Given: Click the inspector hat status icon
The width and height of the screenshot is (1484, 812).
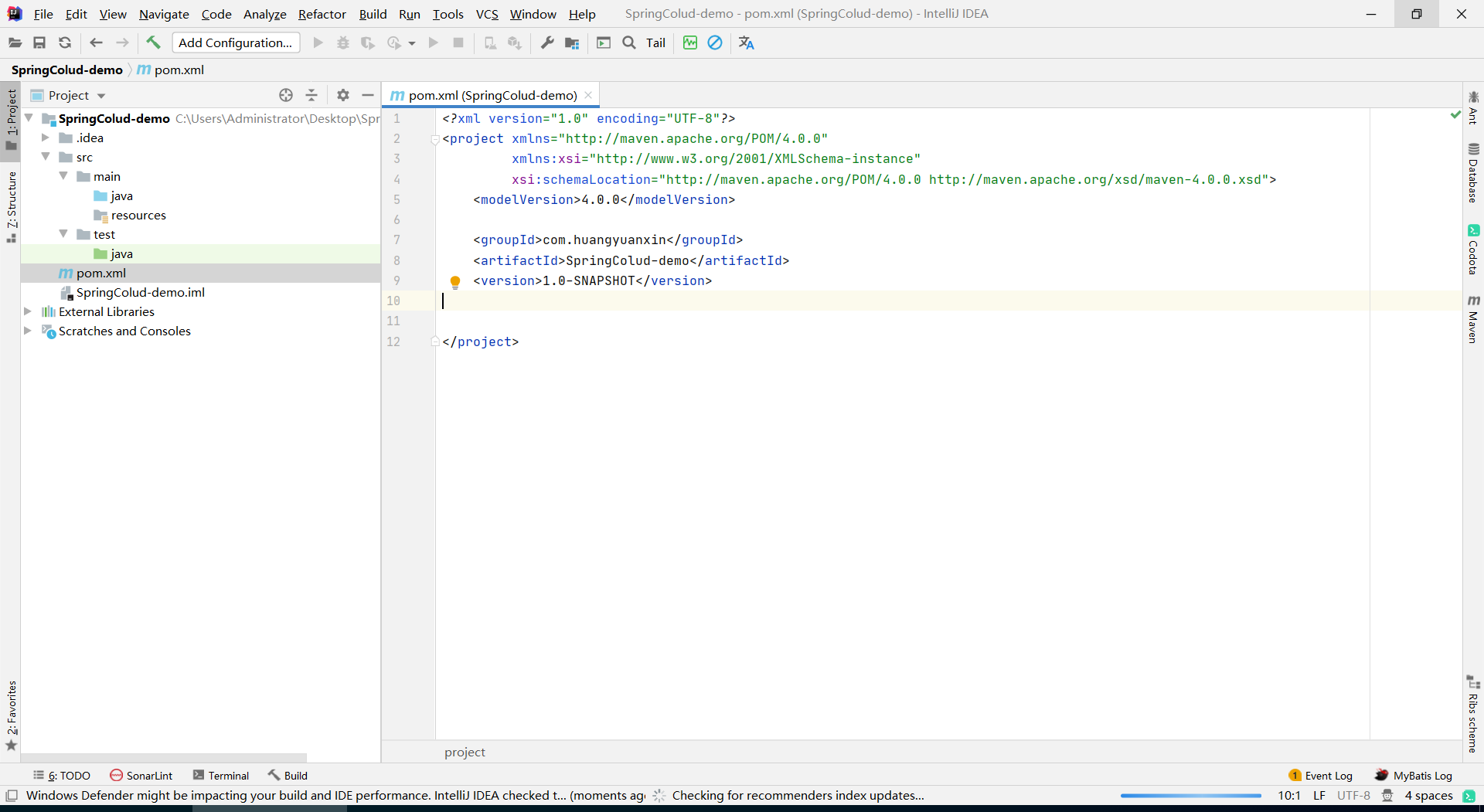Looking at the screenshot, I should point(1387,796).
